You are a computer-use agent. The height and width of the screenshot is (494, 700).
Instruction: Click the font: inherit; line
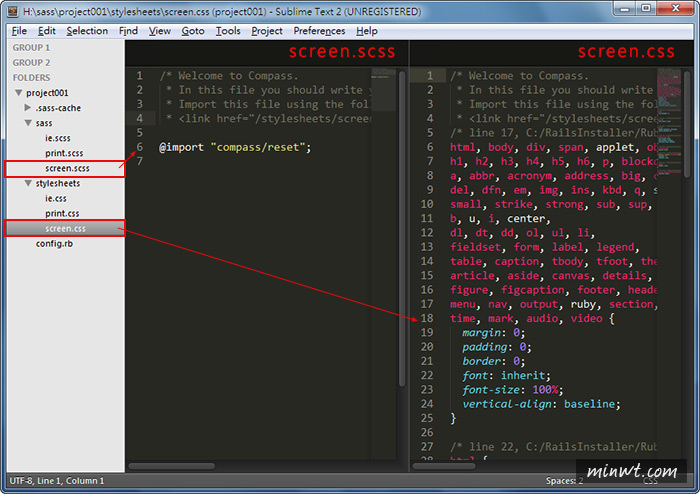[506, 375]
